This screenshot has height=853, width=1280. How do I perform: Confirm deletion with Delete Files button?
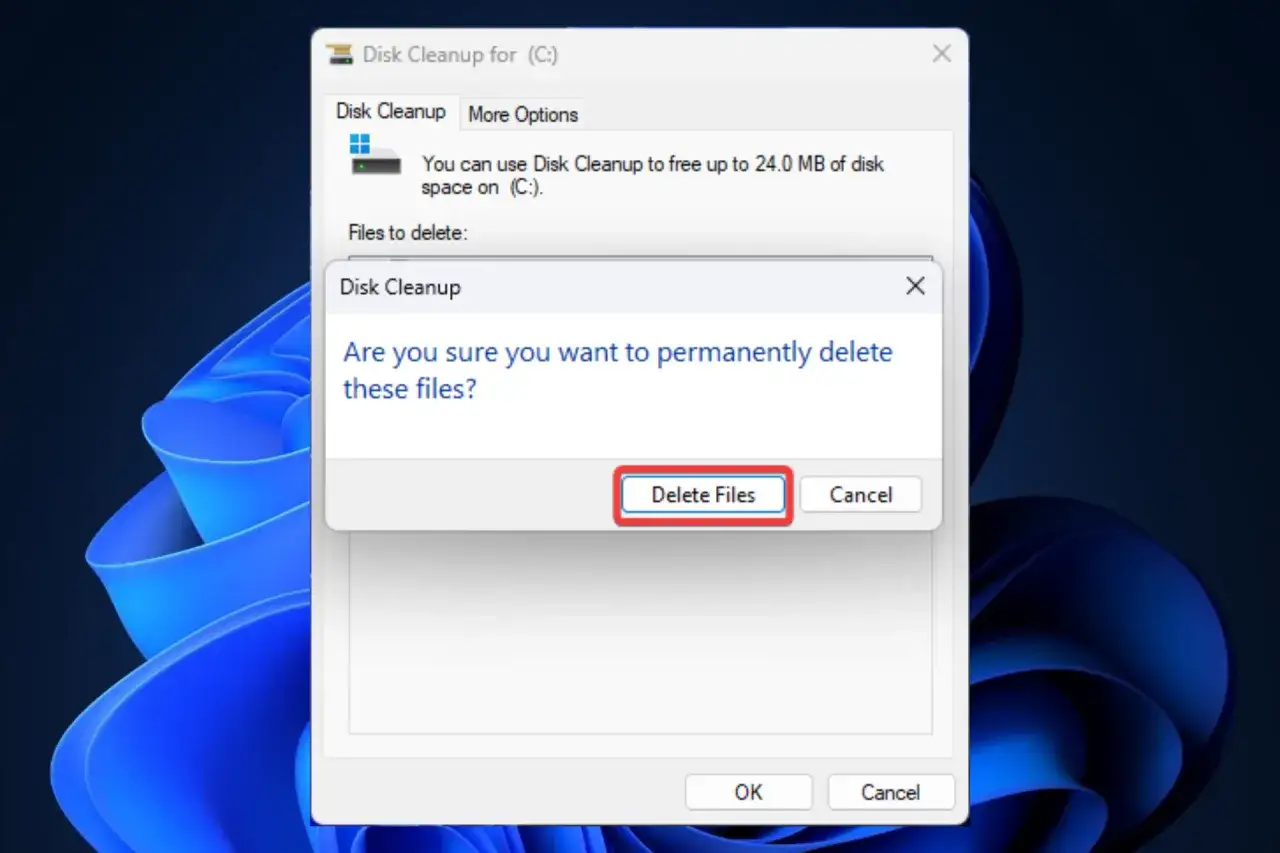tap(703, 494)
